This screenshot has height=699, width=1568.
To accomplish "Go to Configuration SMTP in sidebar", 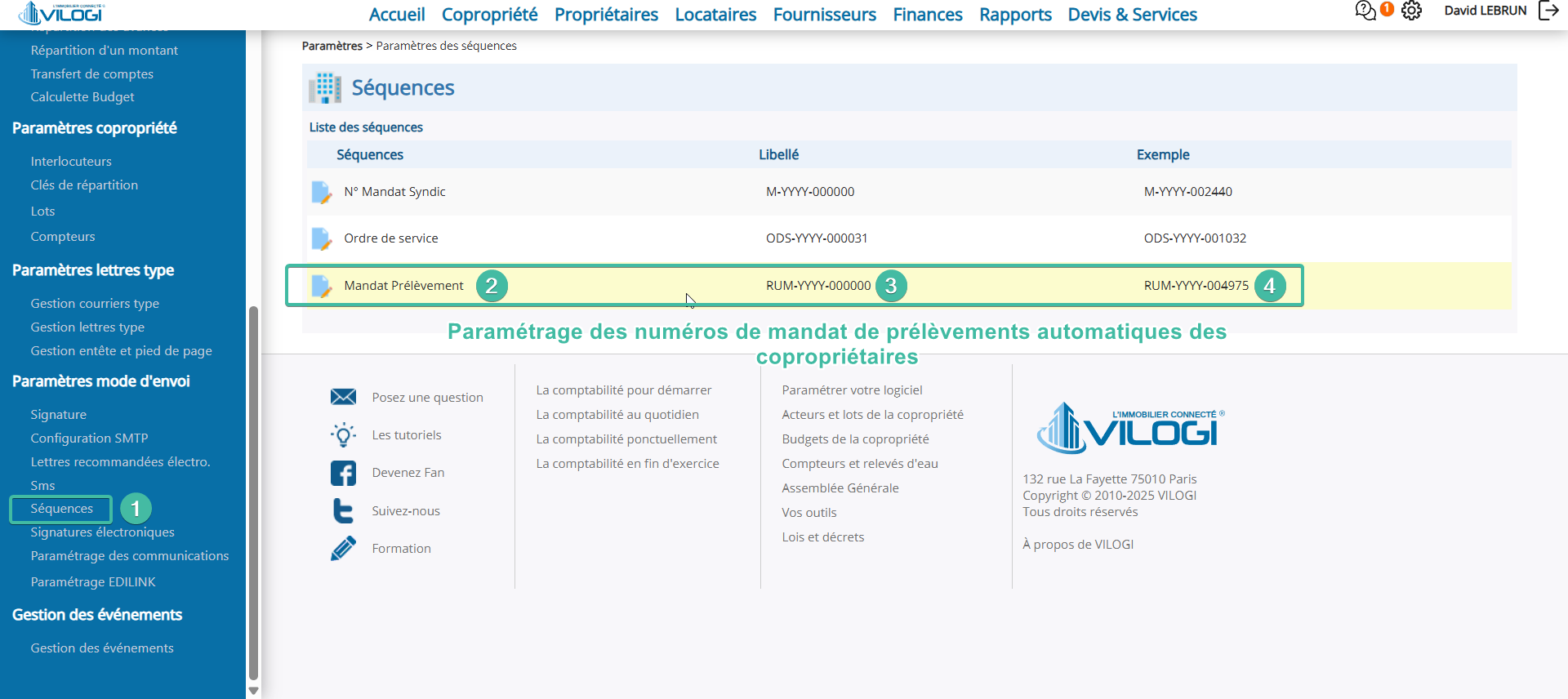I will click(90, 439).
